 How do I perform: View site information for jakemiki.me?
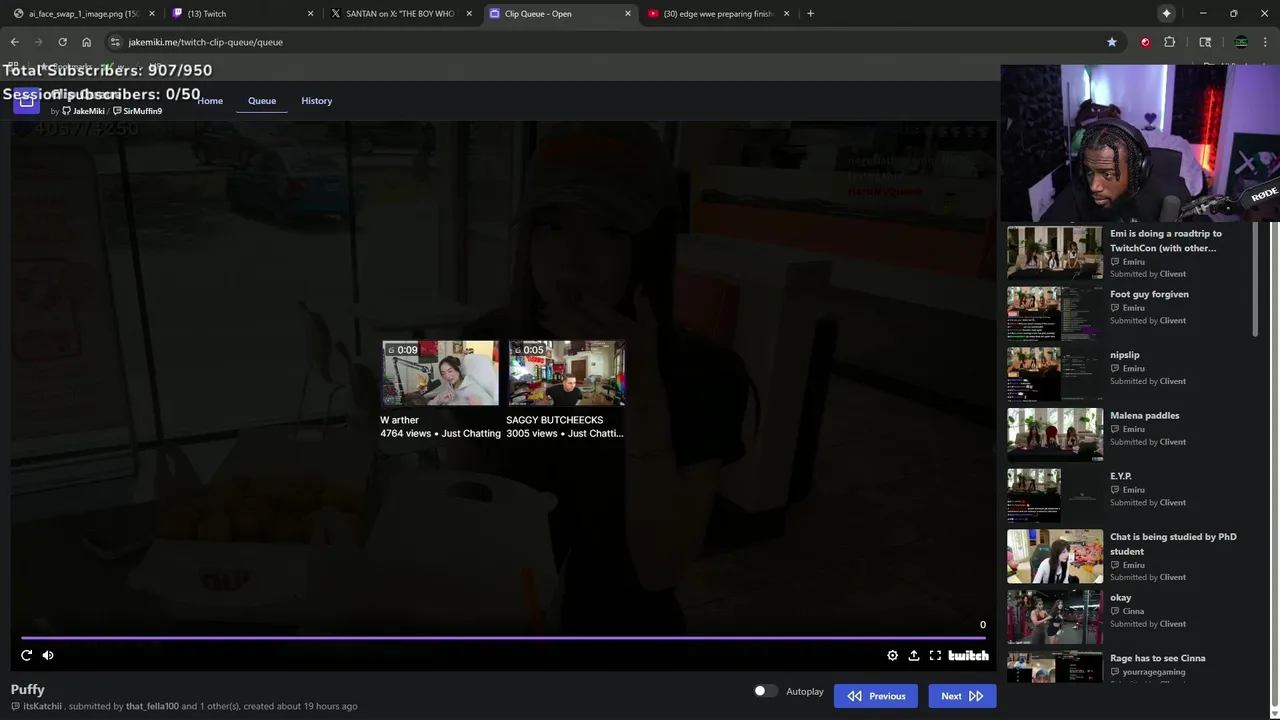pyautogui.click(x=115, y=42)
